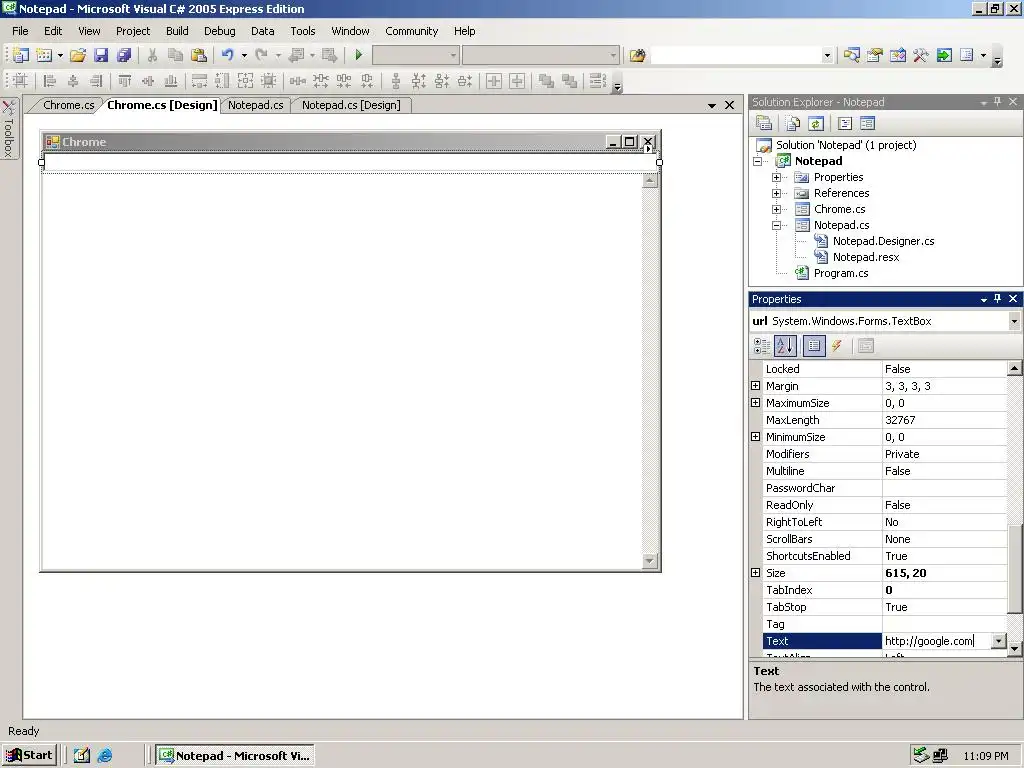Screen dimensions: 1024x768
Task: Expand the Properties node in Solution Explorer
Action: point(776,177)
